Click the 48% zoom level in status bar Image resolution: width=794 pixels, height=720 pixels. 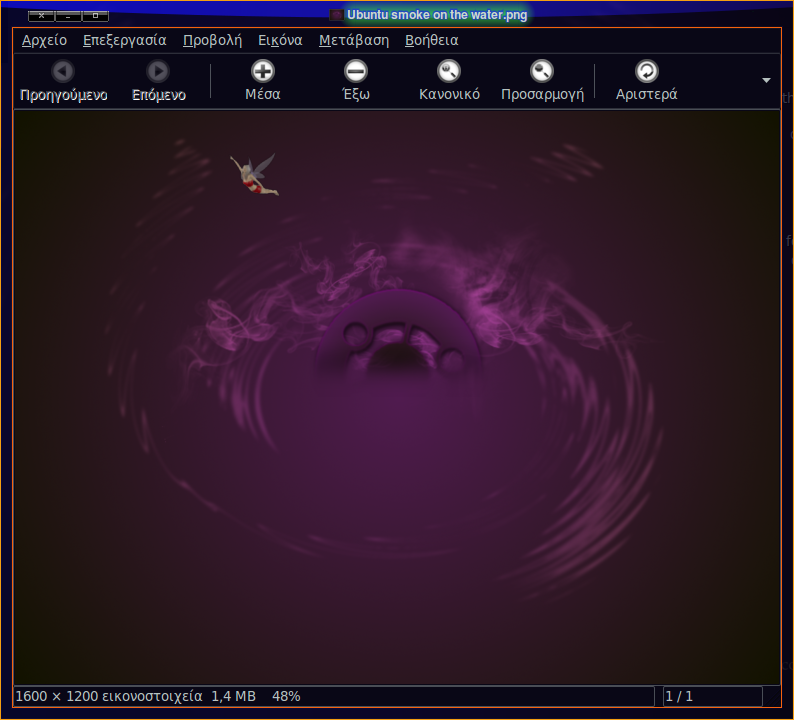tap(286, 696)
